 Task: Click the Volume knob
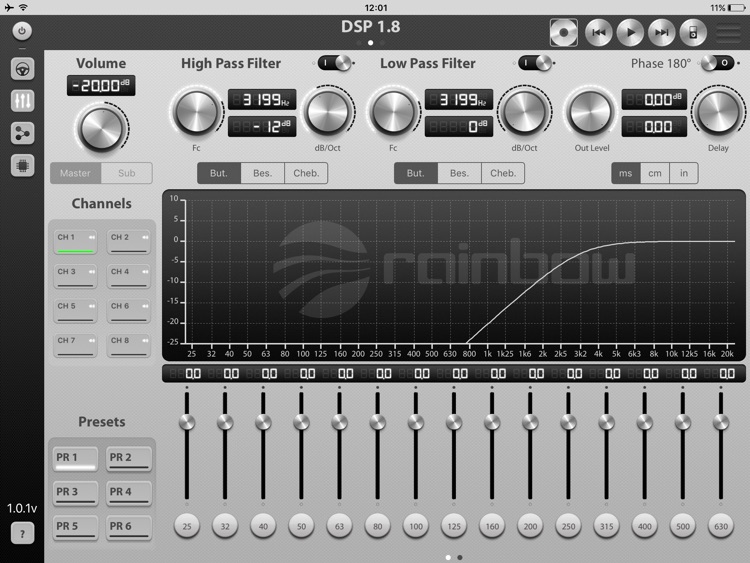pyautogui.click(x=101, y=128)
